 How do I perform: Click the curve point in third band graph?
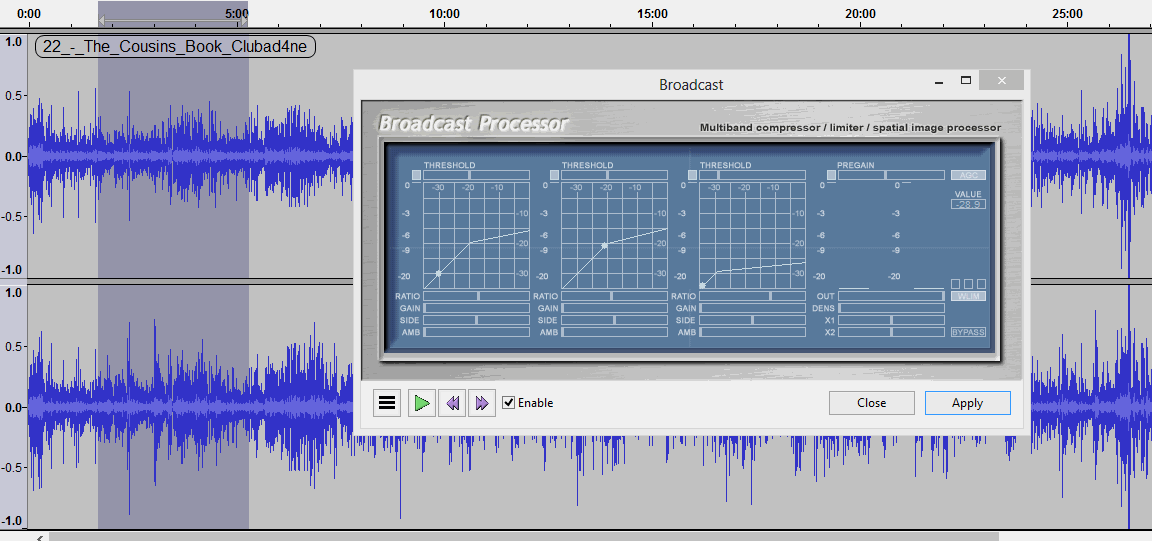click(x=702, y=285)
